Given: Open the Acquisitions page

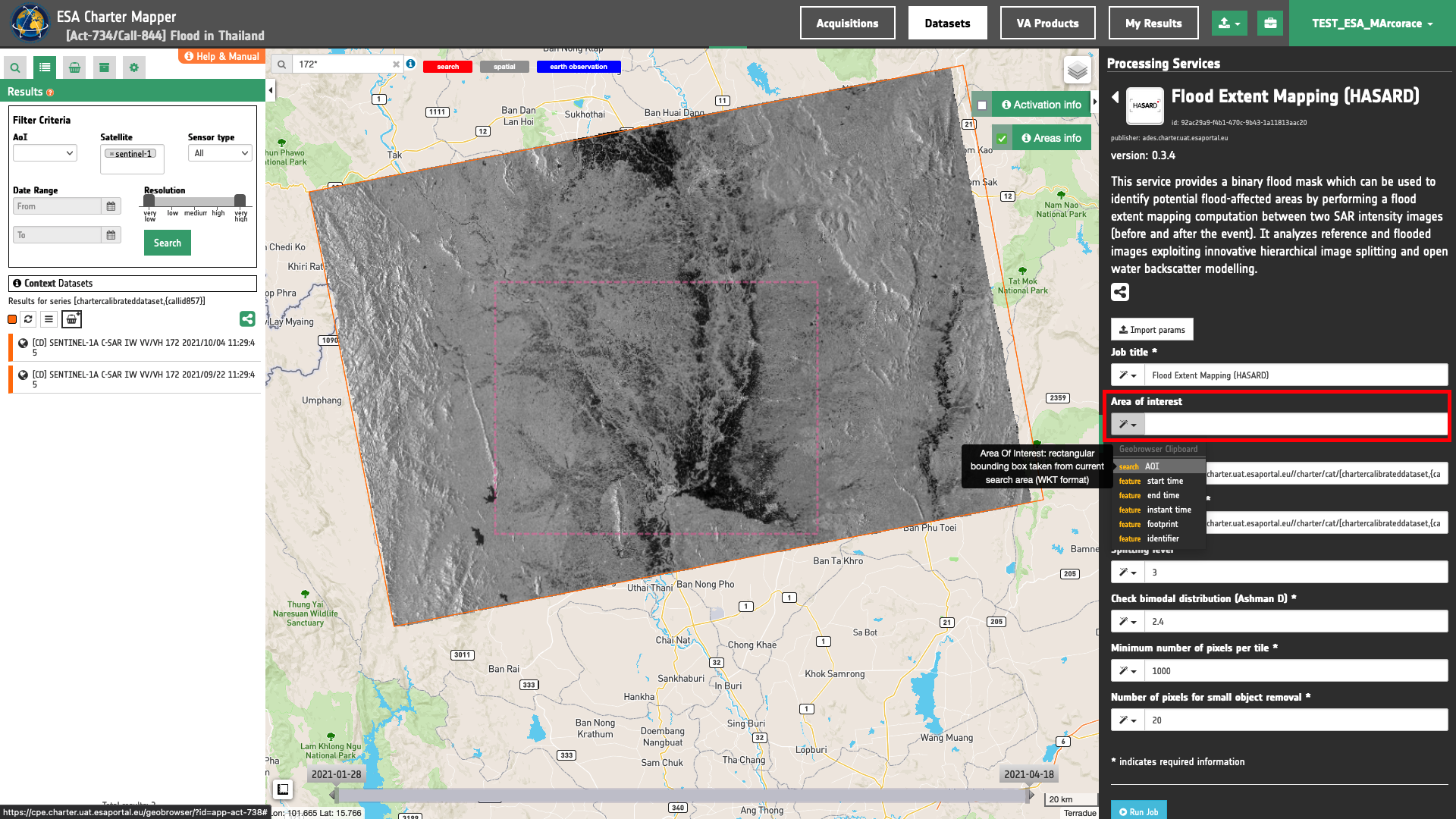Looking at the screenshot, I should 847,24.
